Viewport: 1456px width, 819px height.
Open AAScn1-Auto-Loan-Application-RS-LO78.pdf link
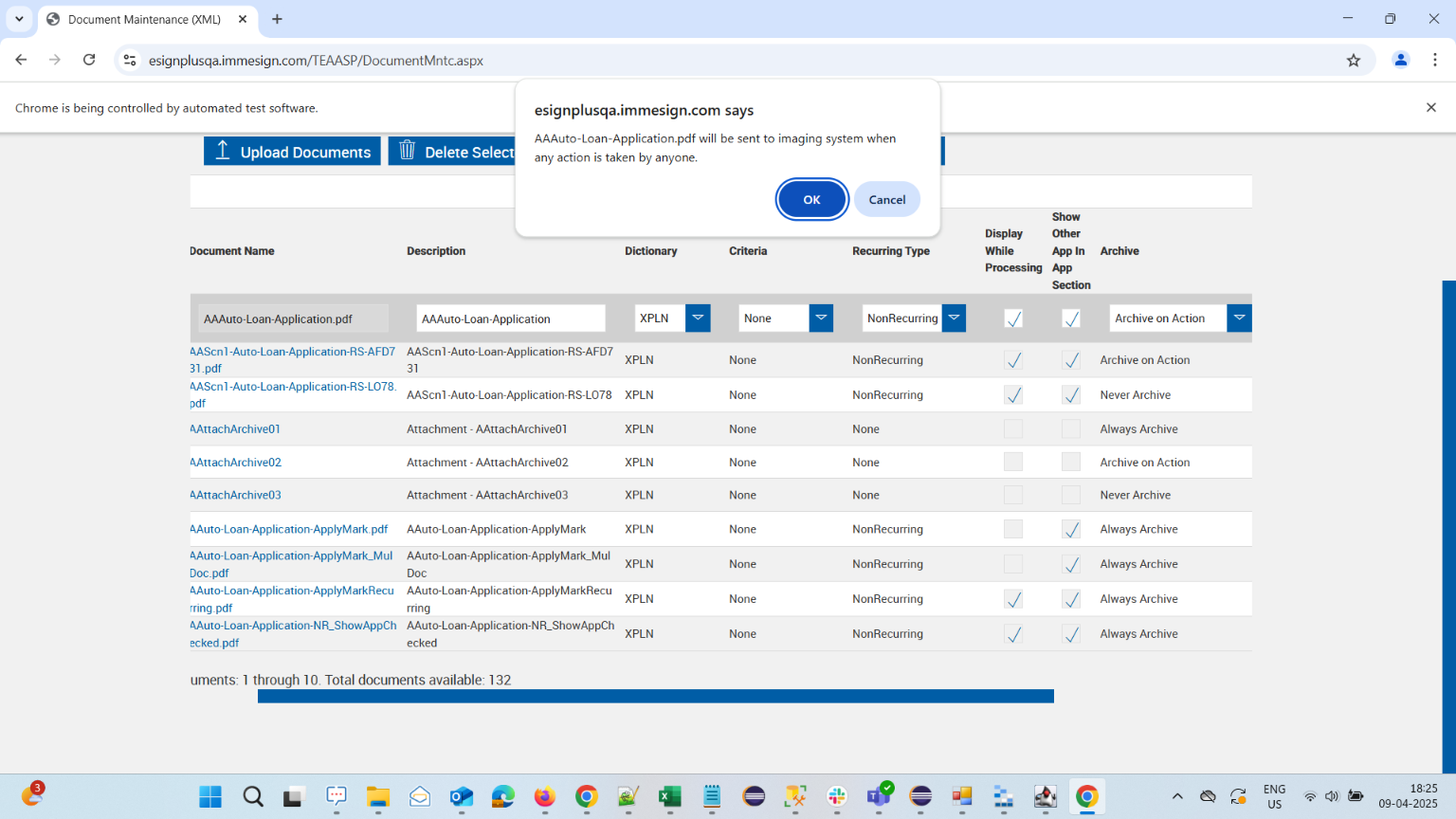click(x=292, y=395)
